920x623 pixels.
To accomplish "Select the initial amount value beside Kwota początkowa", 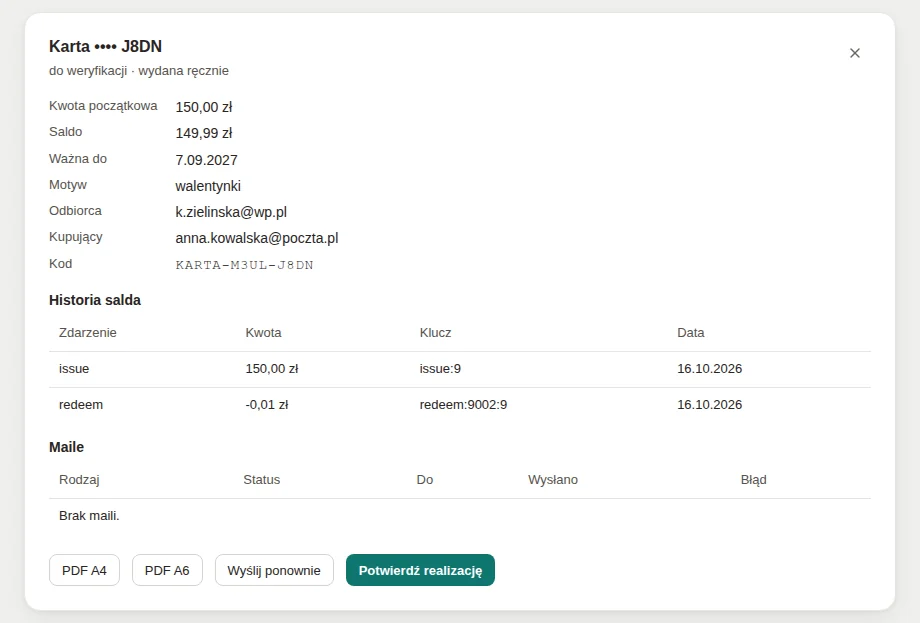I will tap(204, 107).
